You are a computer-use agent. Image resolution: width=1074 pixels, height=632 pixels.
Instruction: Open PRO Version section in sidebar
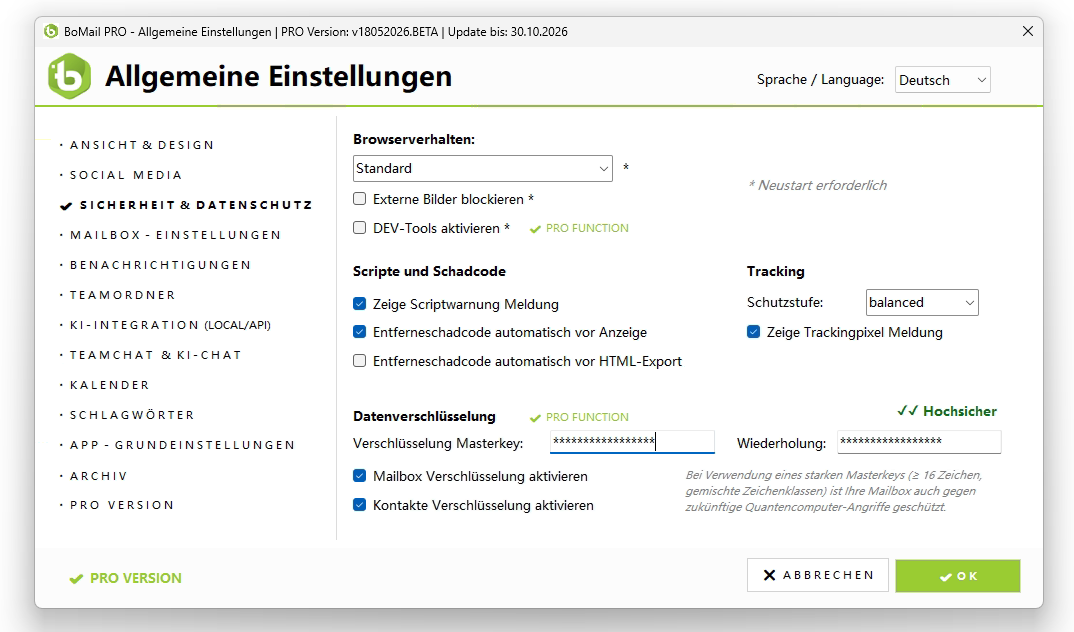coord(122,505)
